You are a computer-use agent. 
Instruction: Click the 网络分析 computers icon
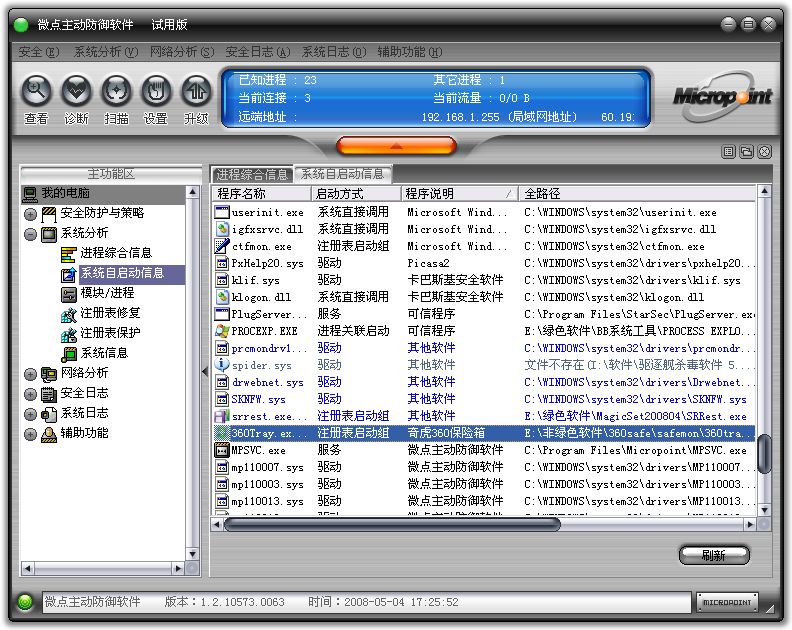pyautogui.click(x=49, y=374)
